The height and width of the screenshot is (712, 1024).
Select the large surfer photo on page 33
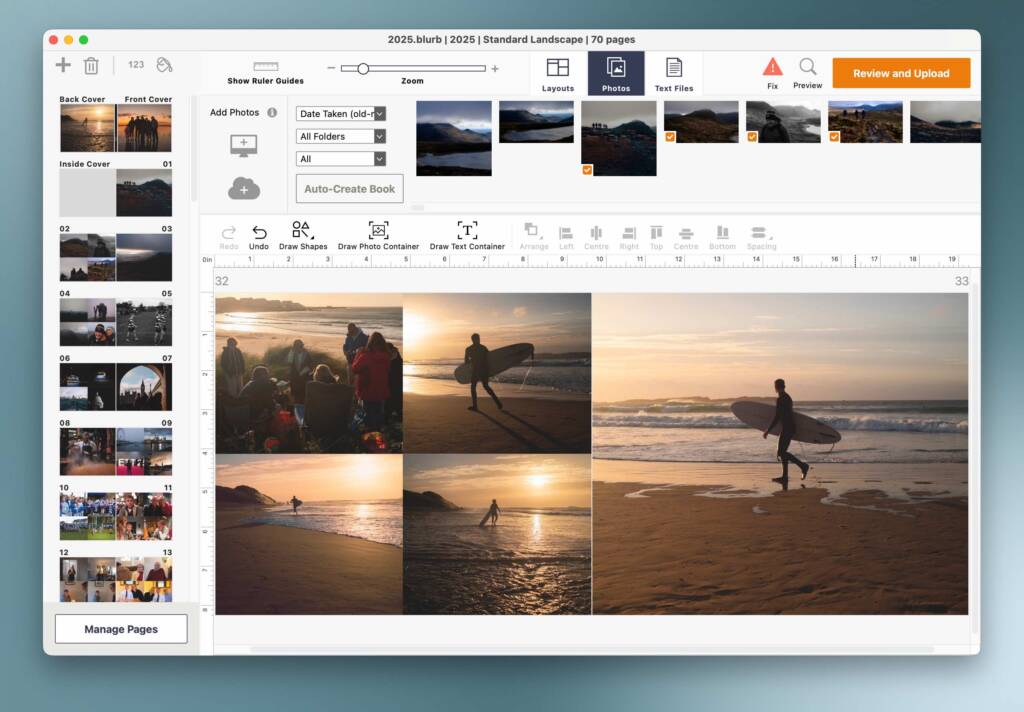coord(780,453)
